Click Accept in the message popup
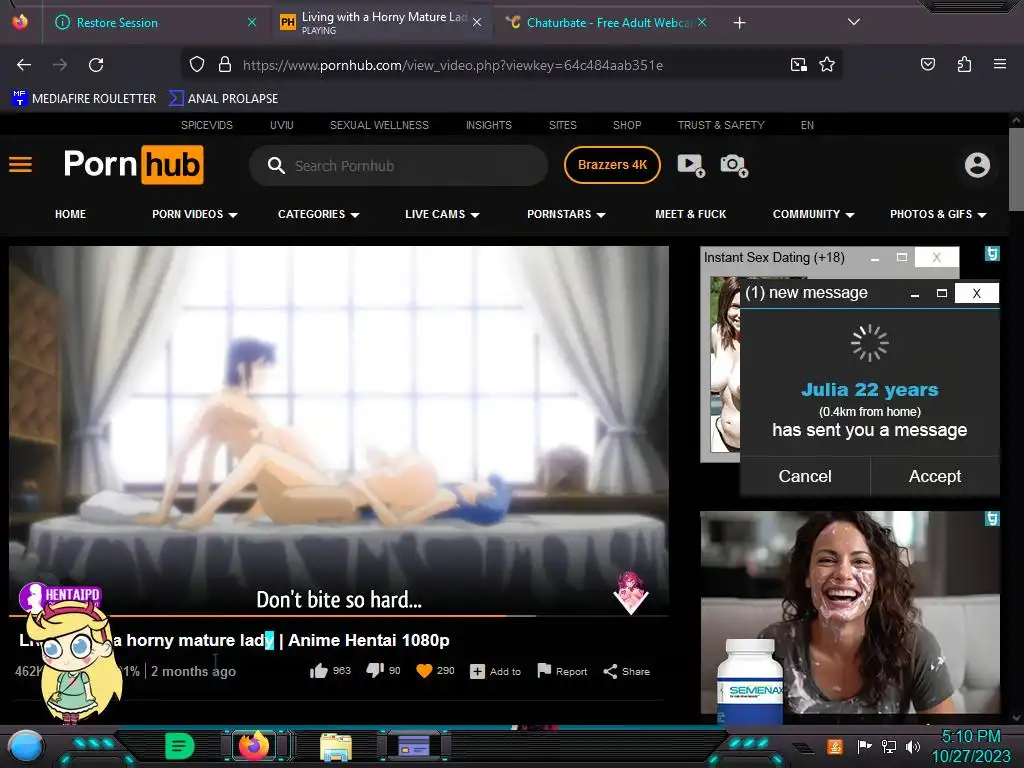1024x768 pixels. (x=935, y=476)
